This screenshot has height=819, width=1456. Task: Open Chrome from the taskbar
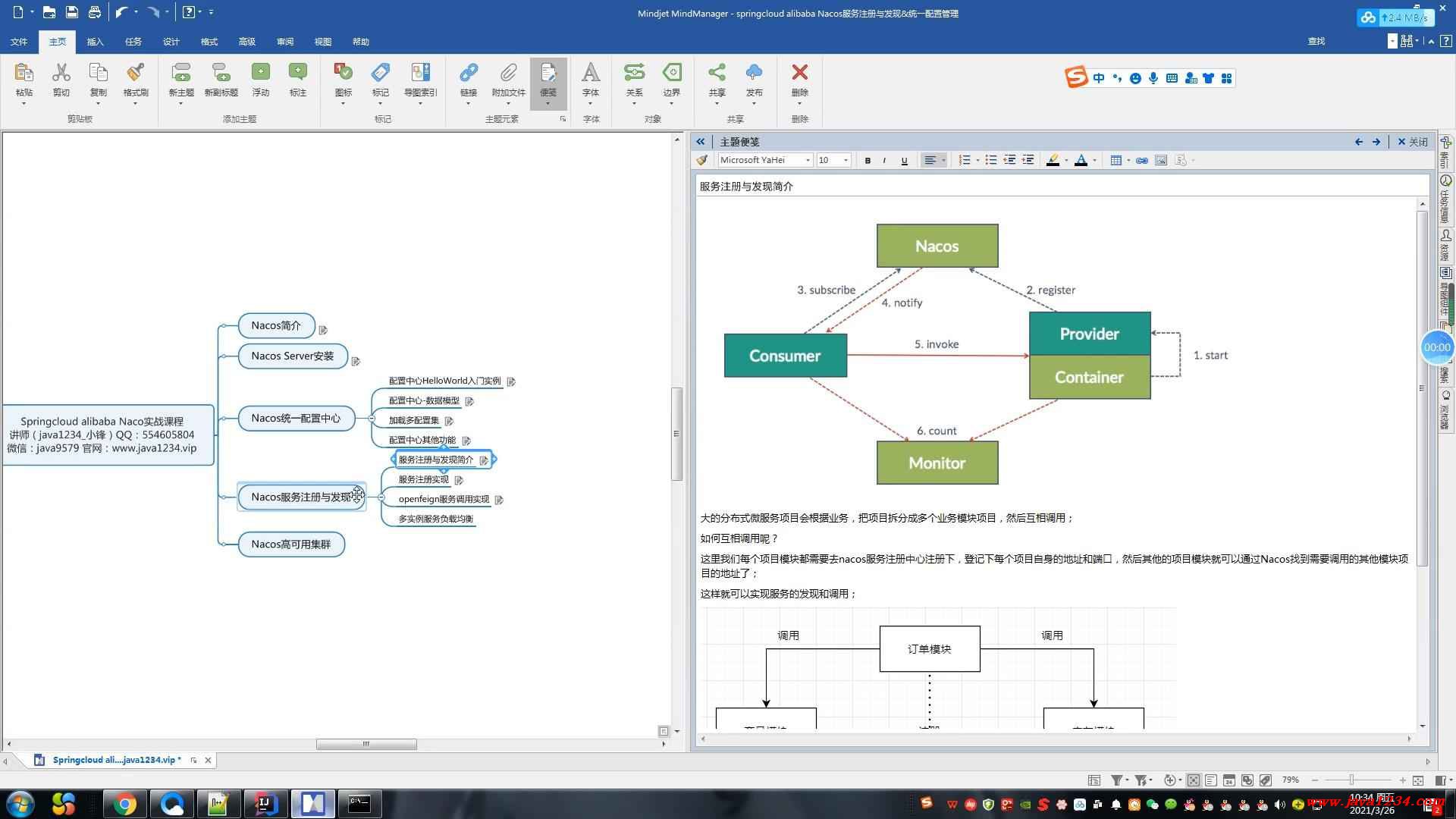(x=124, y=804)
